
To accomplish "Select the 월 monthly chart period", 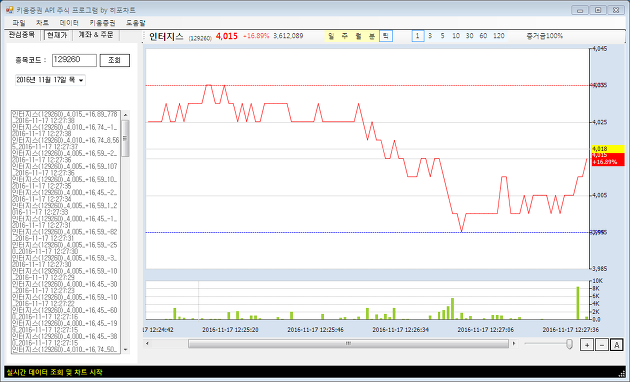I will click(x=358, y=36).
